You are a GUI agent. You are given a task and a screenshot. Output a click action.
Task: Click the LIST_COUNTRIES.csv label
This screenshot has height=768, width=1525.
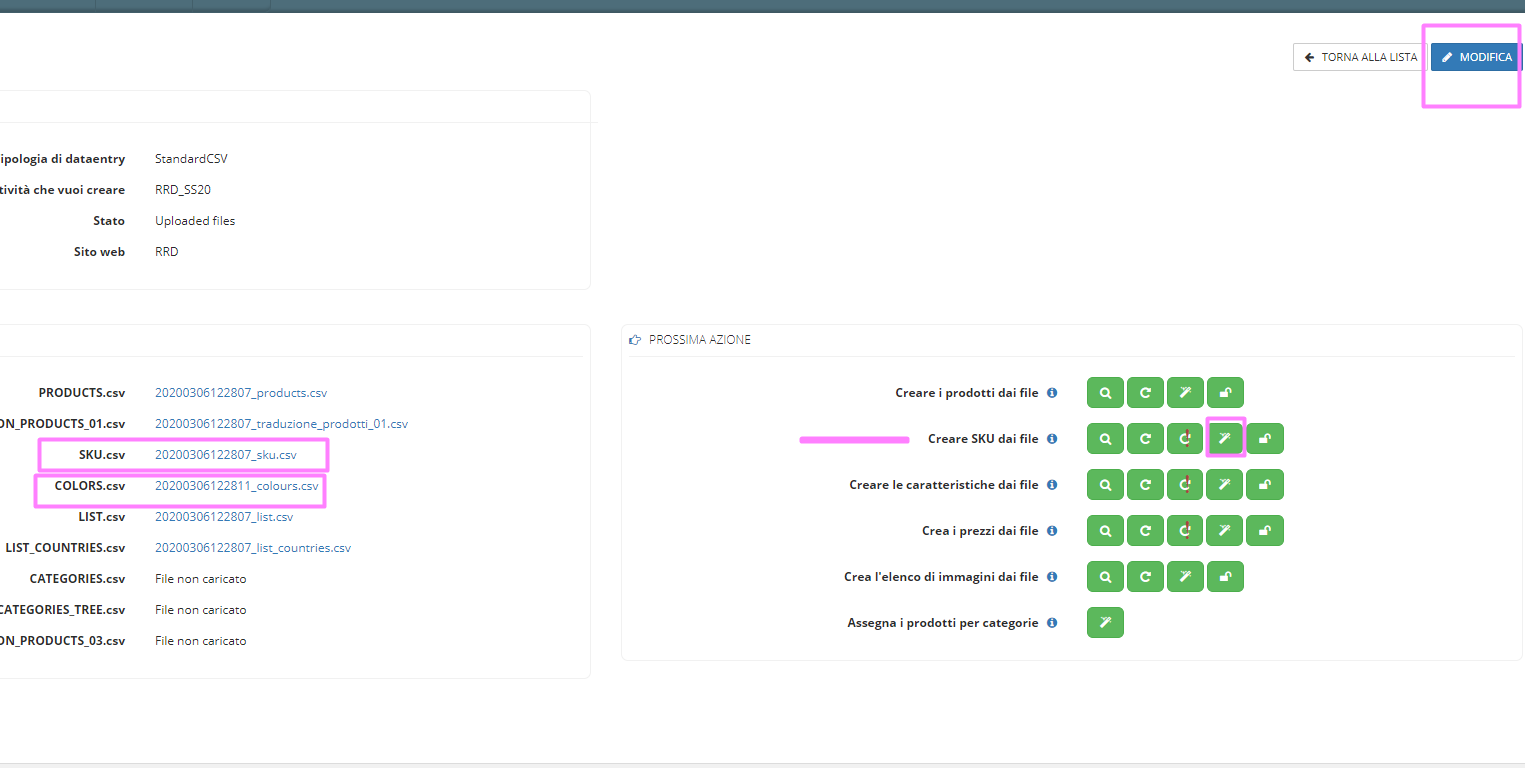[x=65, y=548]
